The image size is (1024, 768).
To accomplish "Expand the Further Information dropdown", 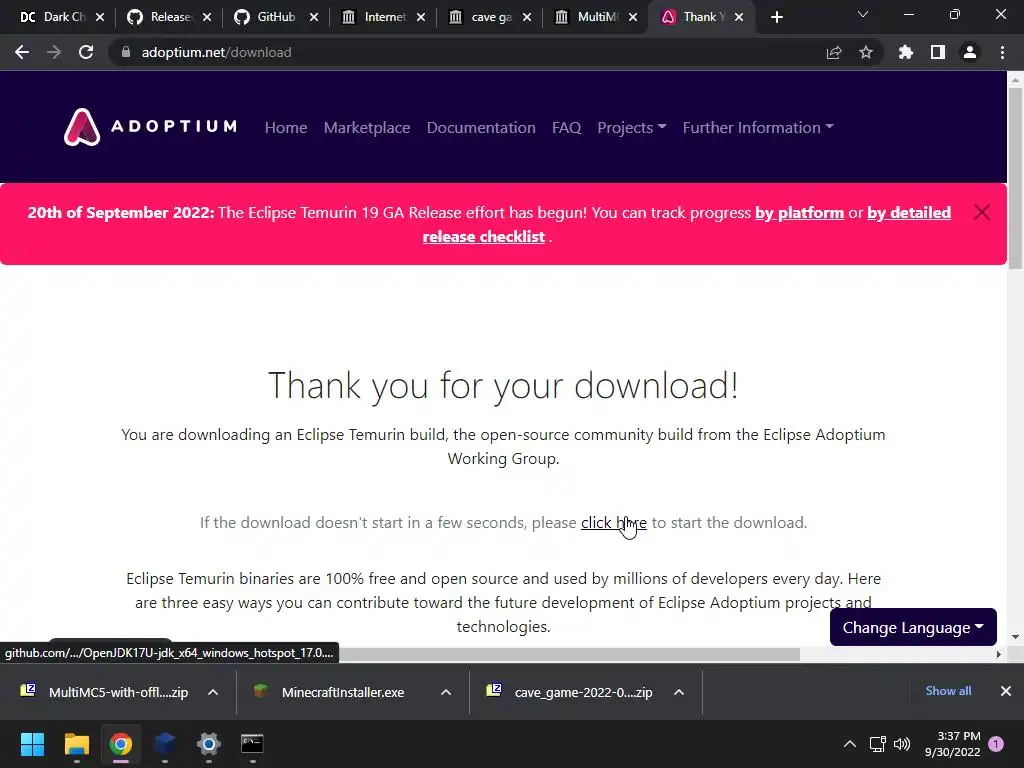I will pos(758,127).
